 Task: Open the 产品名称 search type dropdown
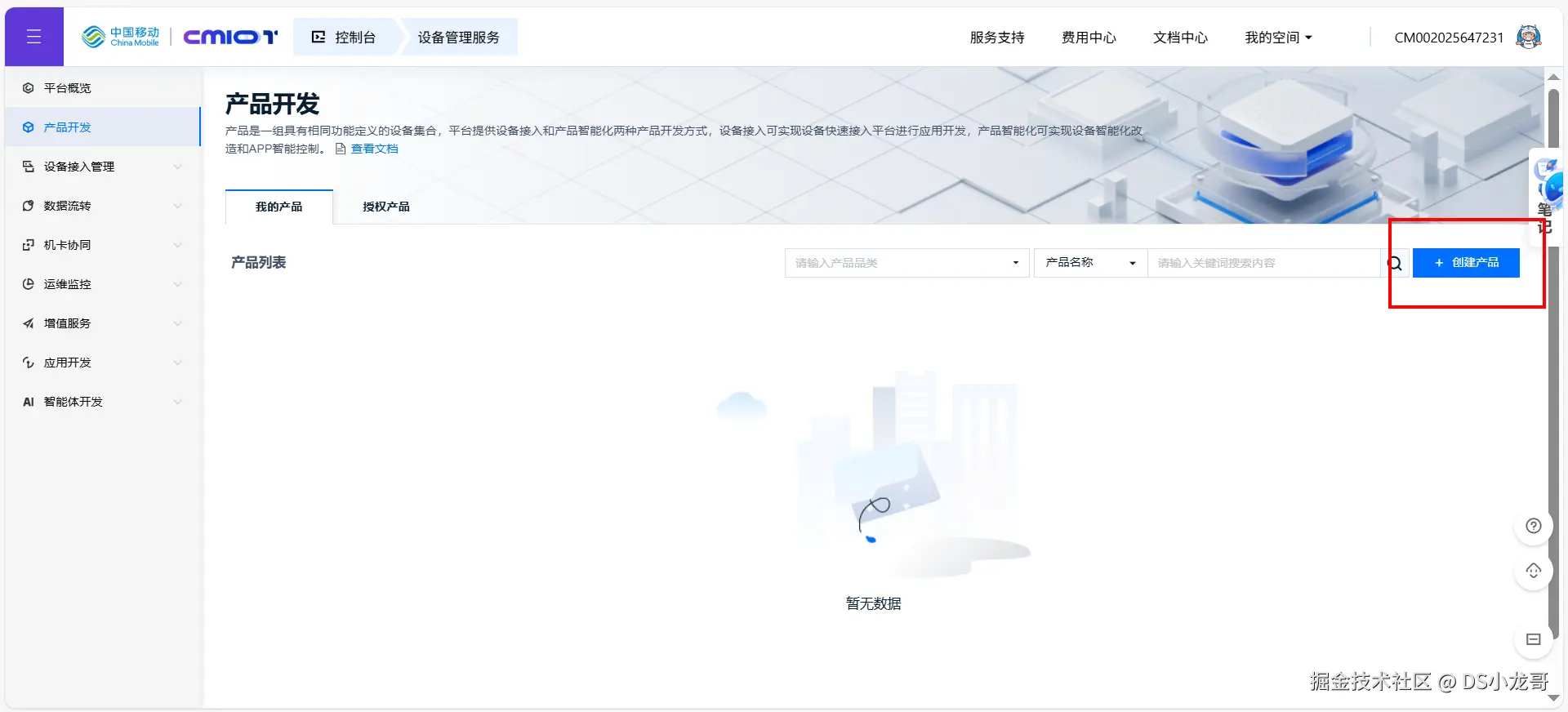click(1090, 263)
